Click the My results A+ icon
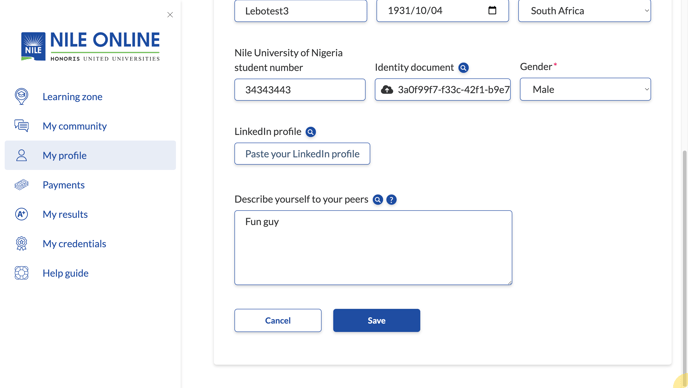 coord(22,214)
